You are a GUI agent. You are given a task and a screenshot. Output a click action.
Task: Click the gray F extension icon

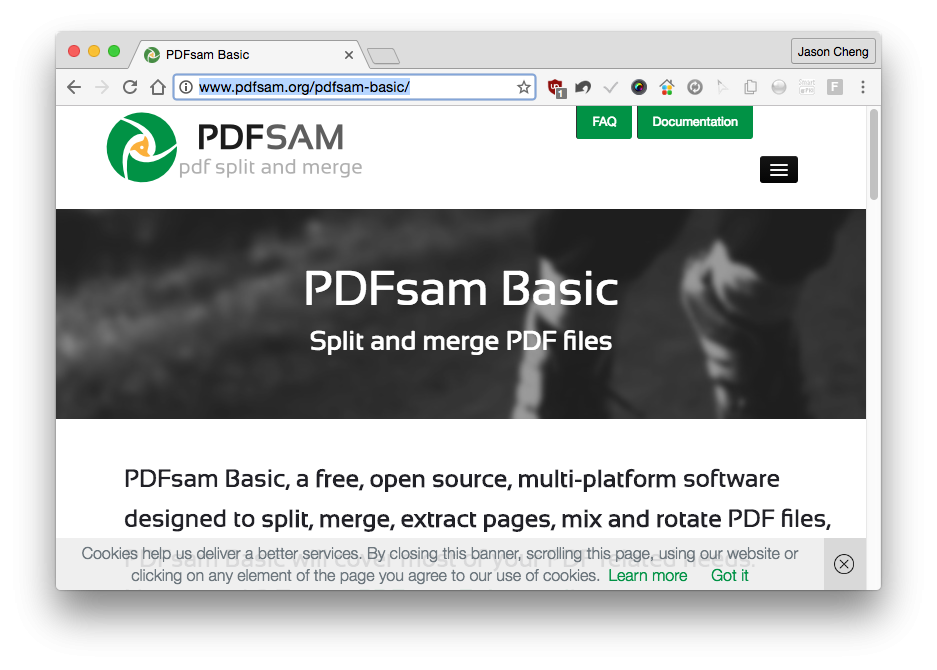834,87
